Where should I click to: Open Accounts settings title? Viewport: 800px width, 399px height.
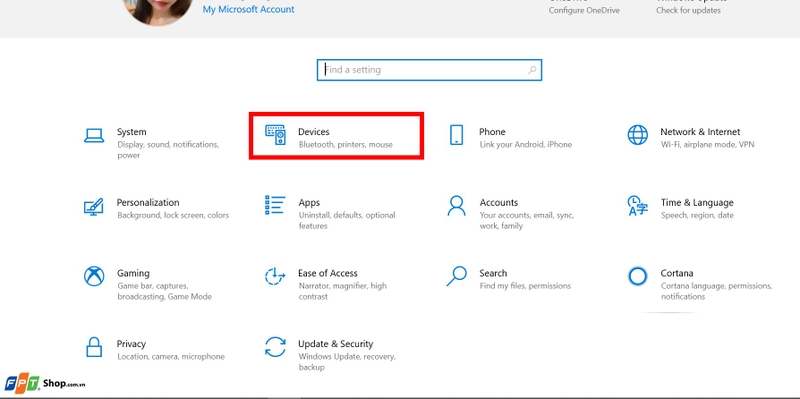[x=498, y=203]
